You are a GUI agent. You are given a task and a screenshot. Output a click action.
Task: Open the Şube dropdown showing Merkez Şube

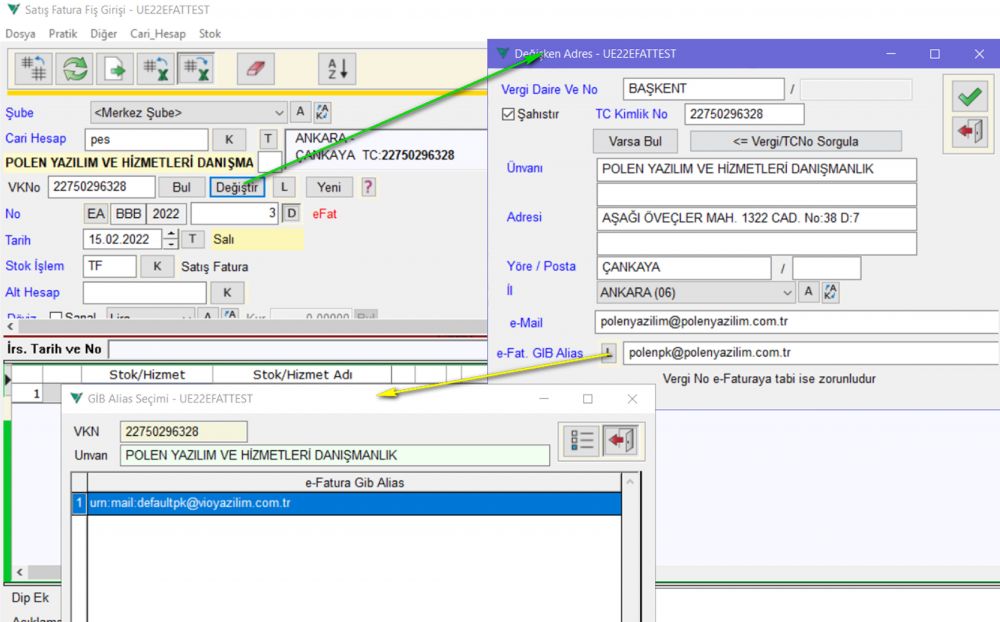(278, 113)
